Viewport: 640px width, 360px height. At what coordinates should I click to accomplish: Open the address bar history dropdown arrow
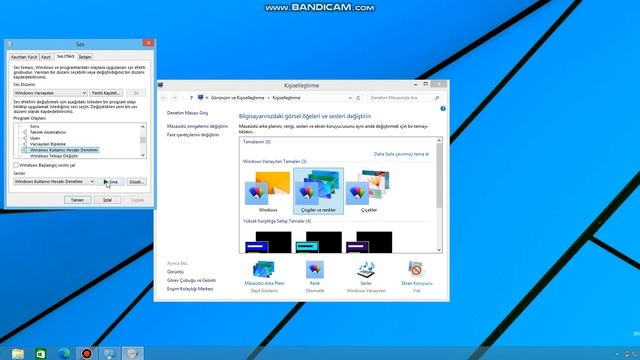pos(350,98)
